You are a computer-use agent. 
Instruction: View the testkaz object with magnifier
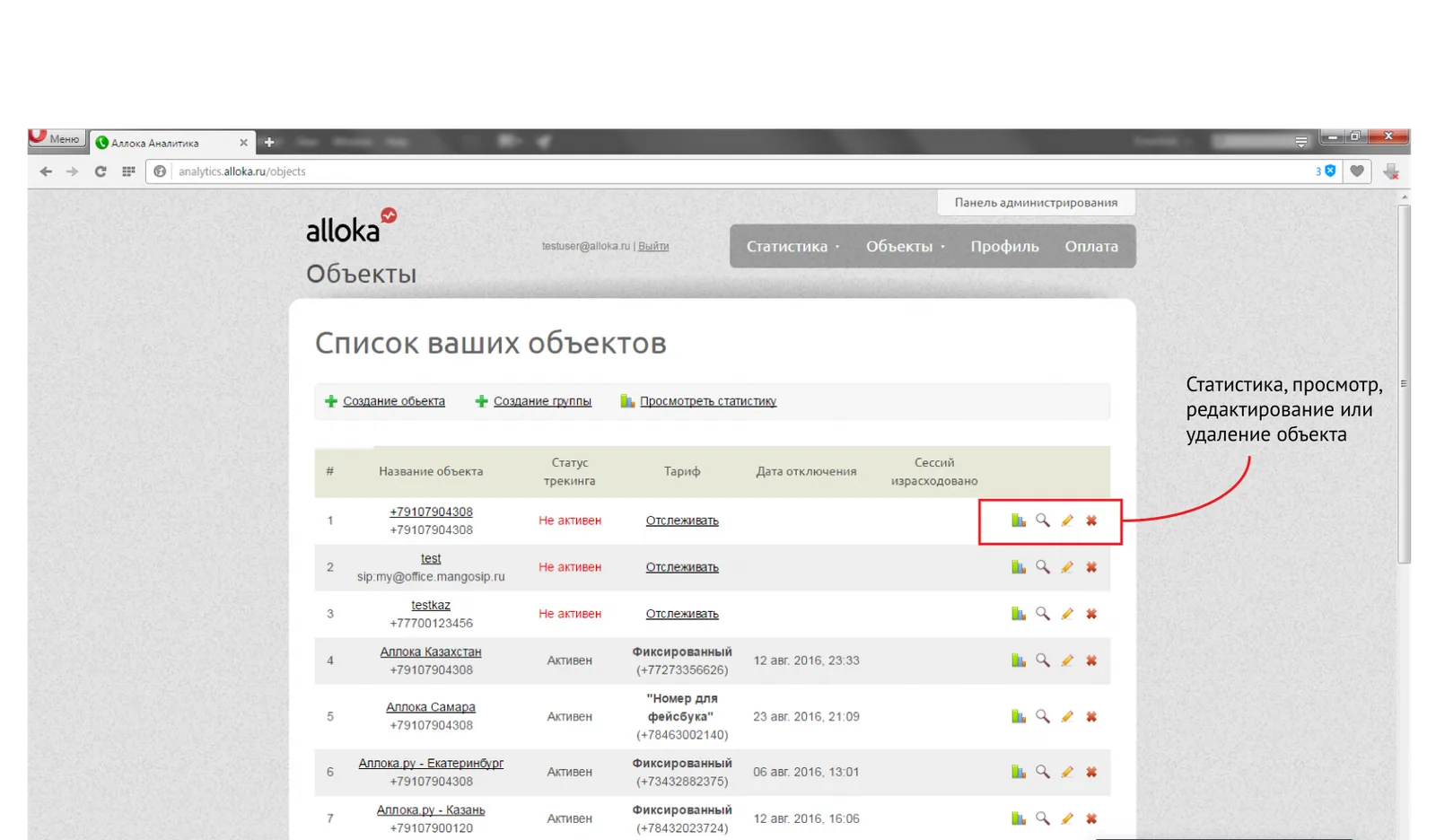[x=1042, y=614]
